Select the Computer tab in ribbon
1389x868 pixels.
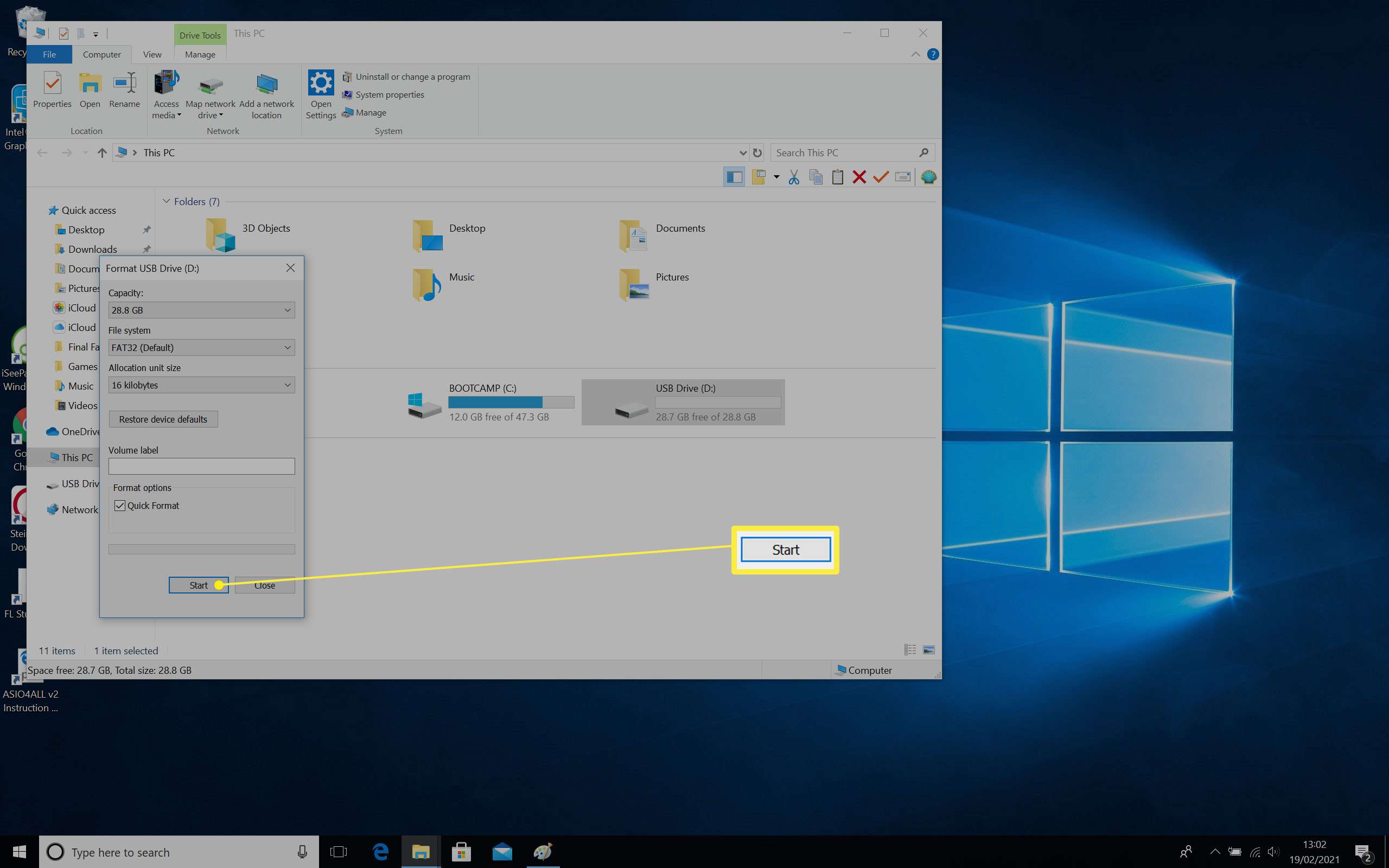coord(100,54)
